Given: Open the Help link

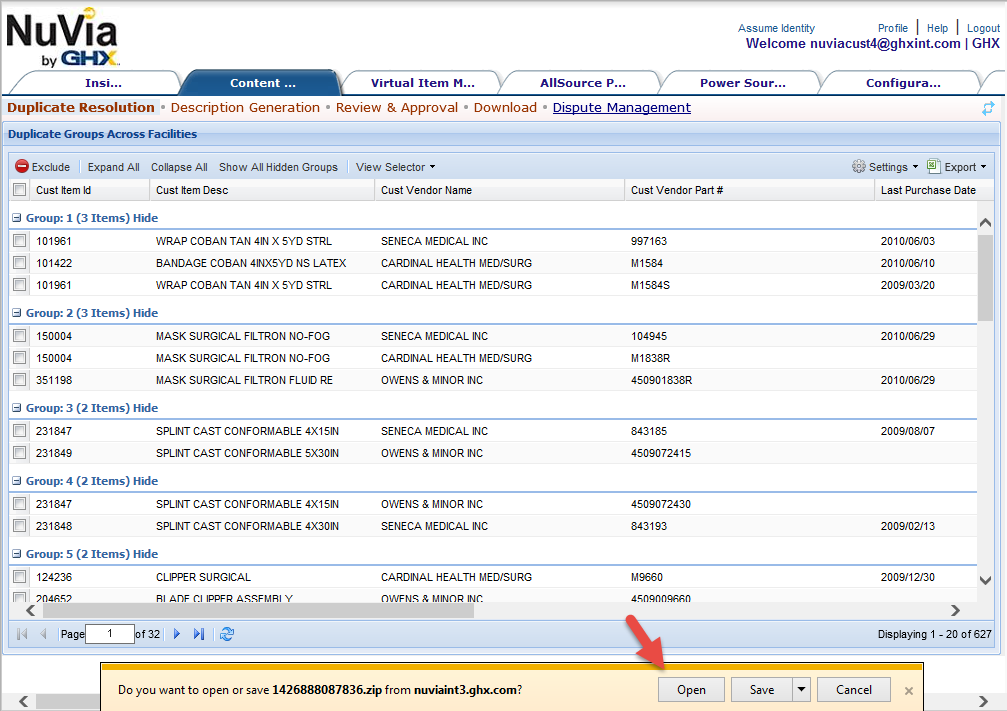Looking at the screenshot, I should point(937,28).
